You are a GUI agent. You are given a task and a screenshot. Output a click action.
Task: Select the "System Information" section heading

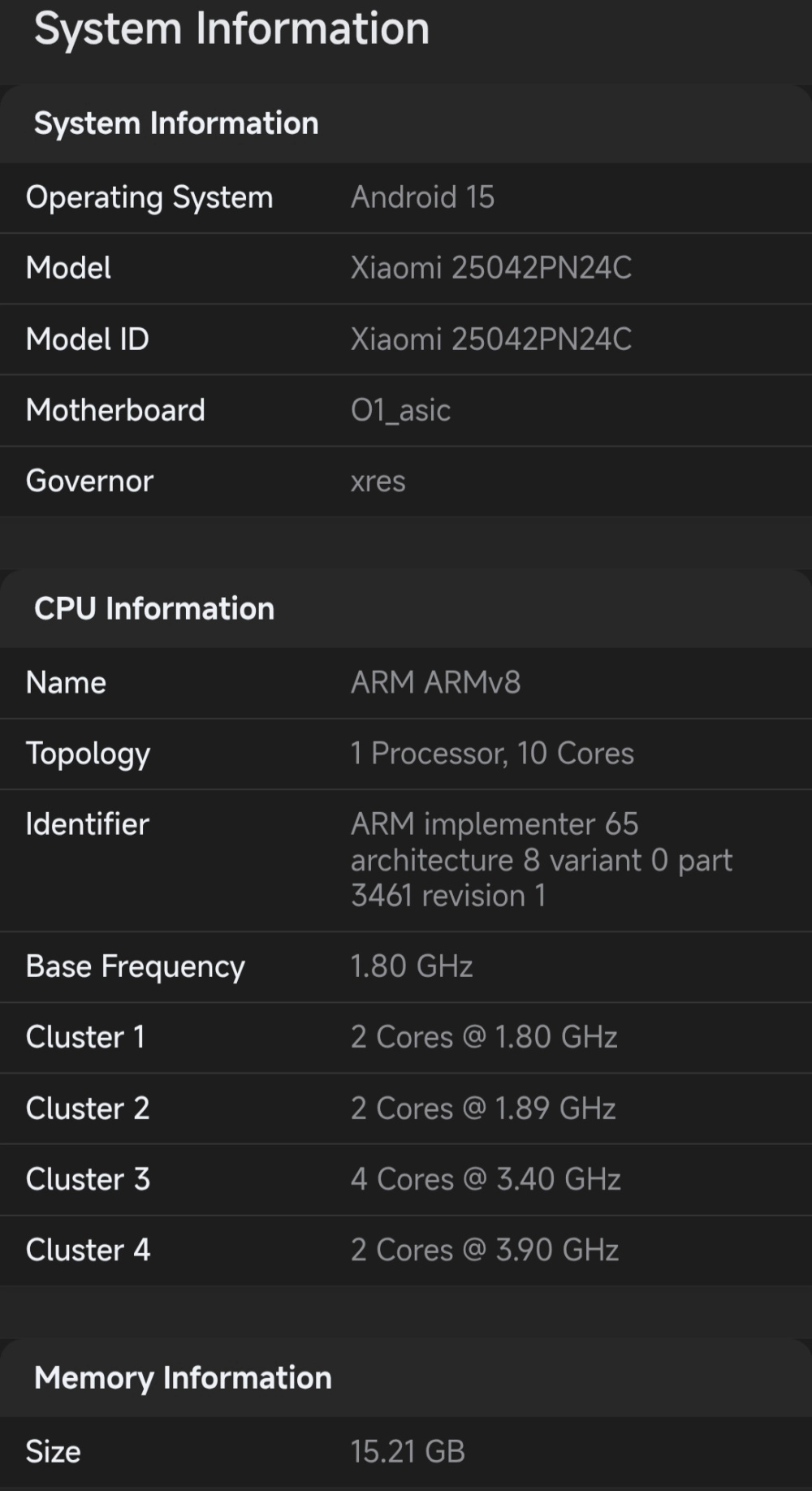(x=176, y=123)
